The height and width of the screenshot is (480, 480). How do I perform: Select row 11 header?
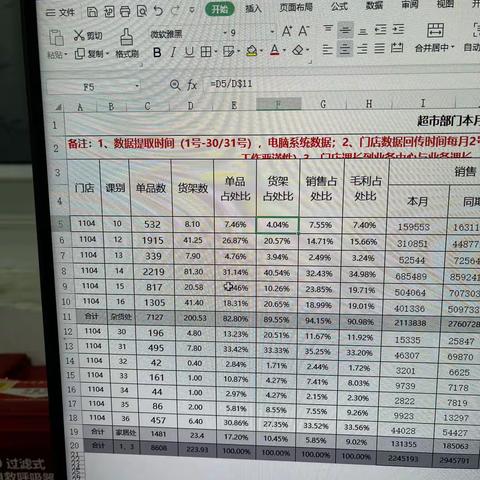[67, 316]
